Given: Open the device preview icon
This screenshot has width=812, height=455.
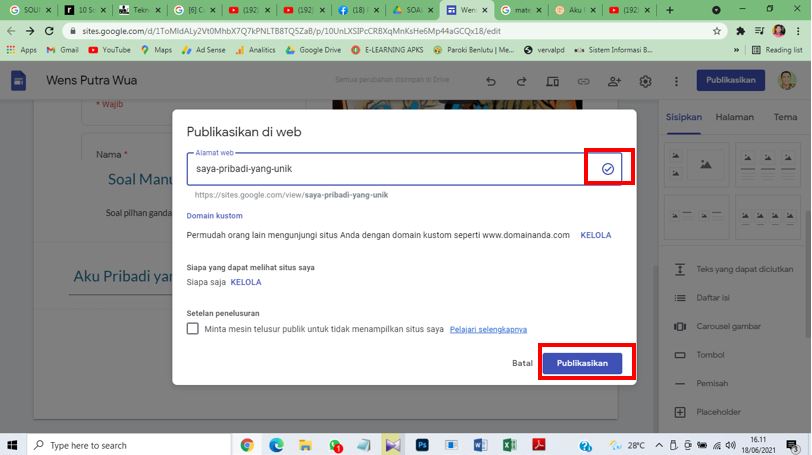Looking at the screenshot, I should (552, 81).
